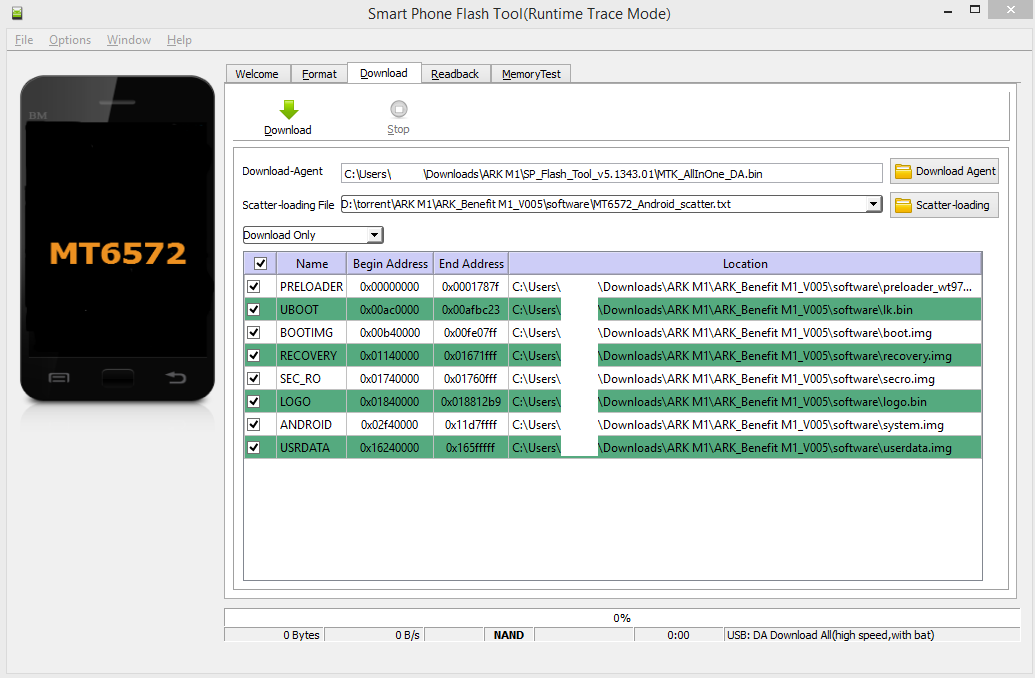Click the phone's menu key graphic
Viewport: 1035px width, 678px height.
point(59,377)
